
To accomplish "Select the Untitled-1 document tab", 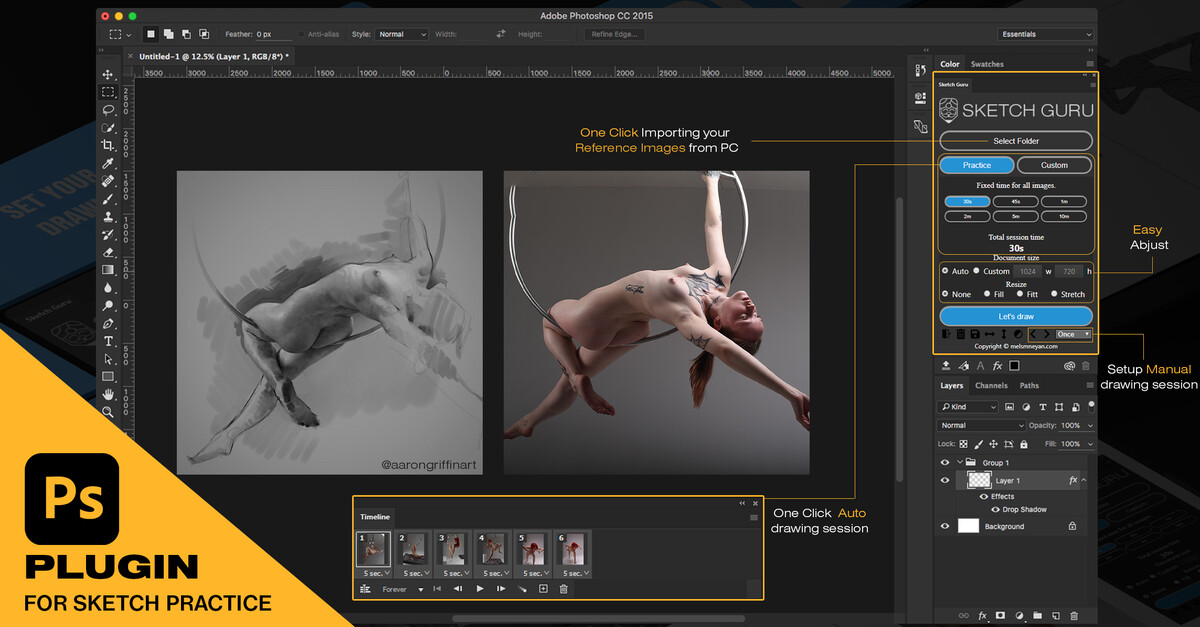I will [213, 56].
